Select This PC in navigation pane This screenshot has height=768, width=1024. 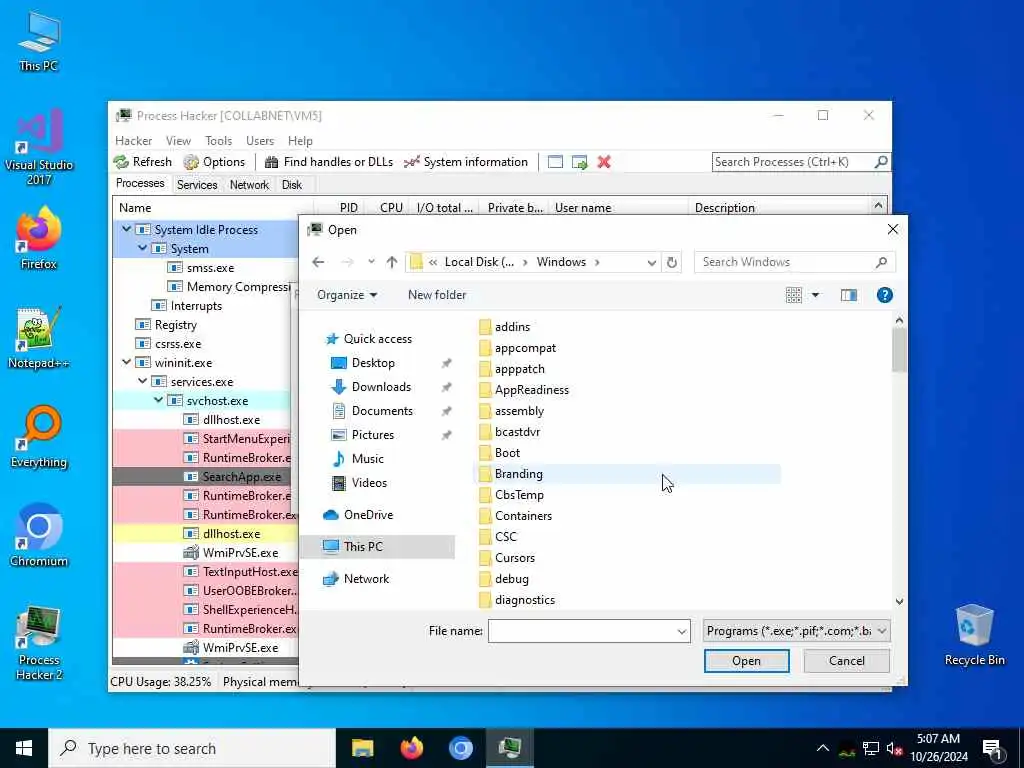[x=377, y=547]
